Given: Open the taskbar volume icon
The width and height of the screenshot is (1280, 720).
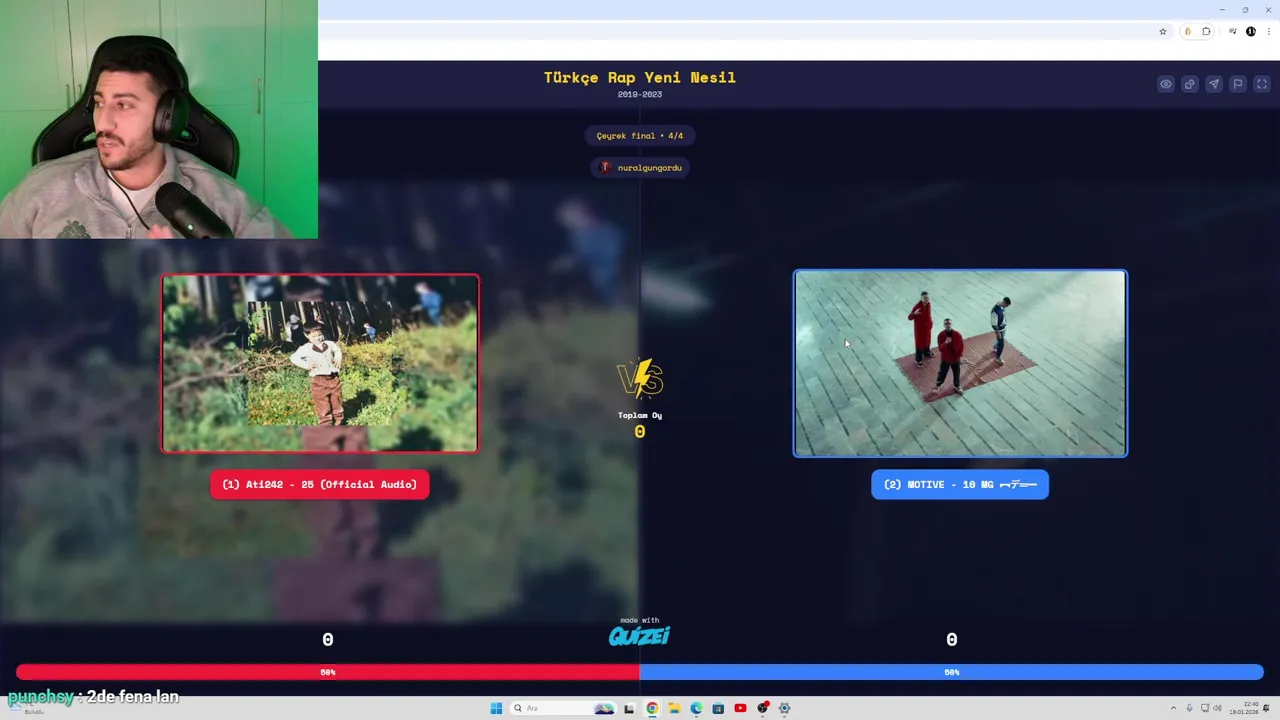Looking at the screenshot, I should tap(1217, 708).
